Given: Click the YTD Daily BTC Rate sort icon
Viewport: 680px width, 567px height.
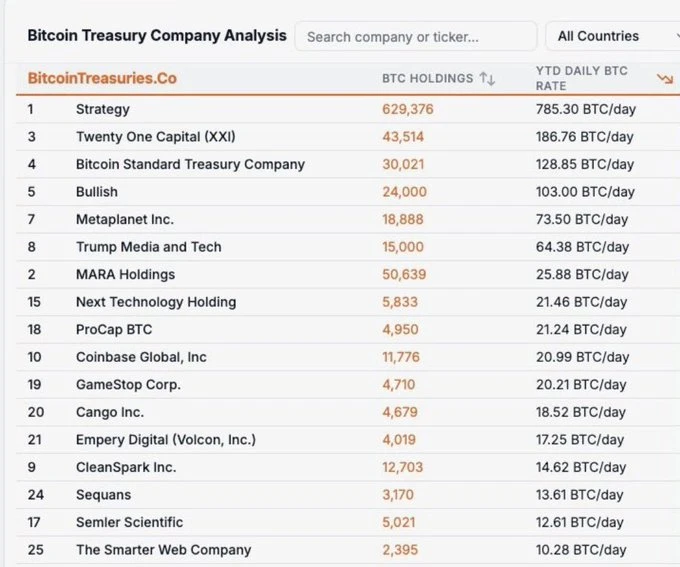Looking at the screenshot, I should coord(664,78).
